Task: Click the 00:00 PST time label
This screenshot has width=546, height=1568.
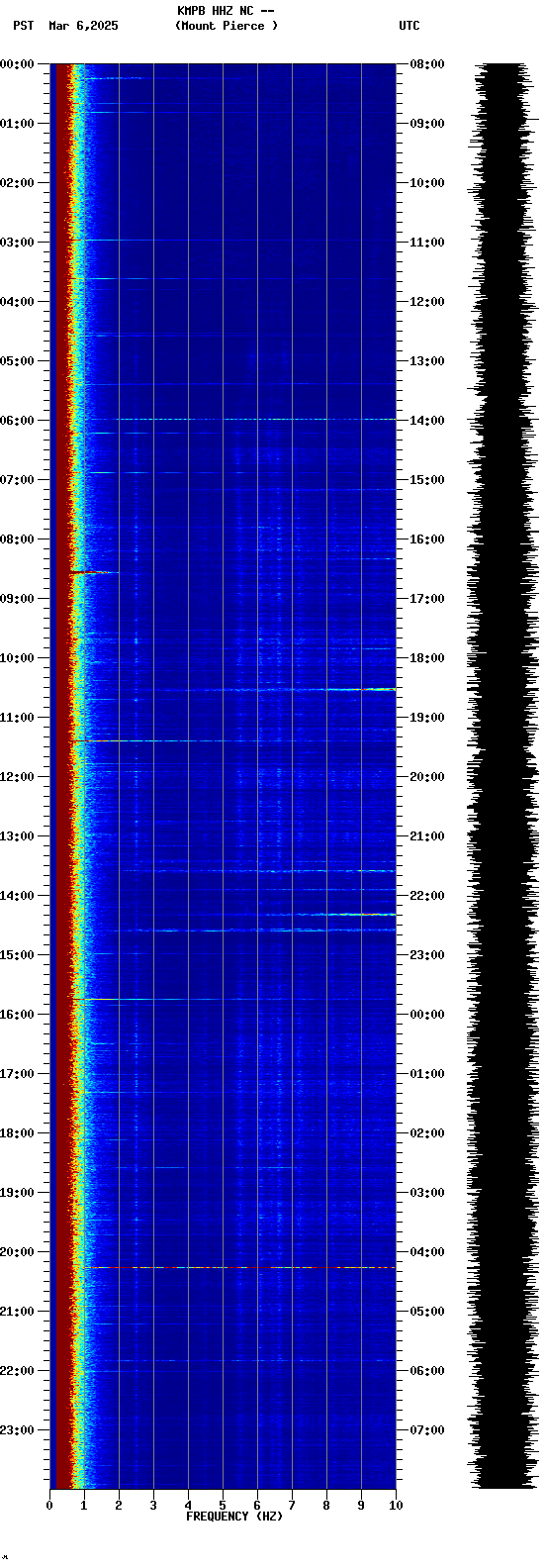Action: (x=17, y=64)
